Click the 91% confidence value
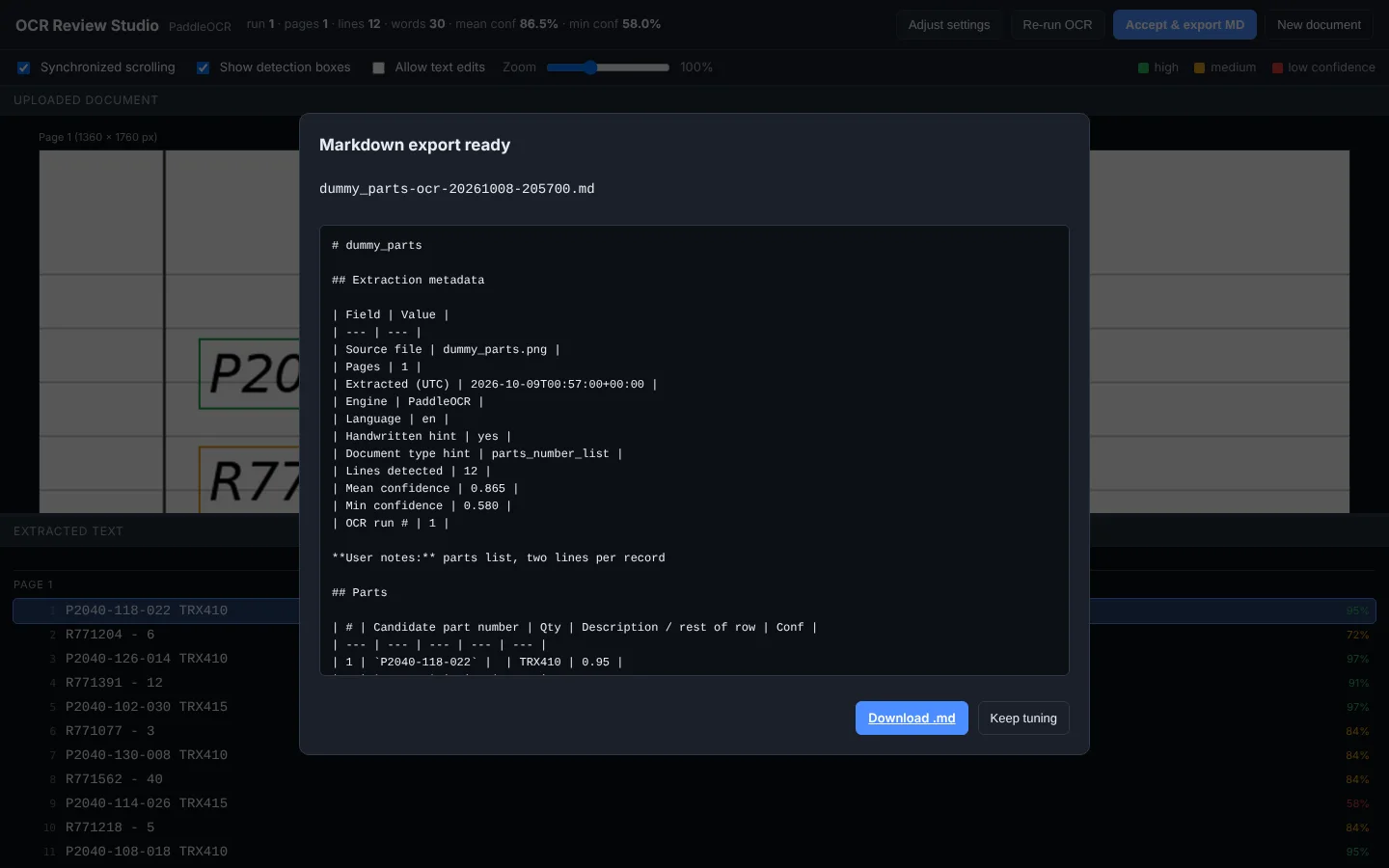The height and width of the screenshot is (868, 1389). (x=1358, y=683)
